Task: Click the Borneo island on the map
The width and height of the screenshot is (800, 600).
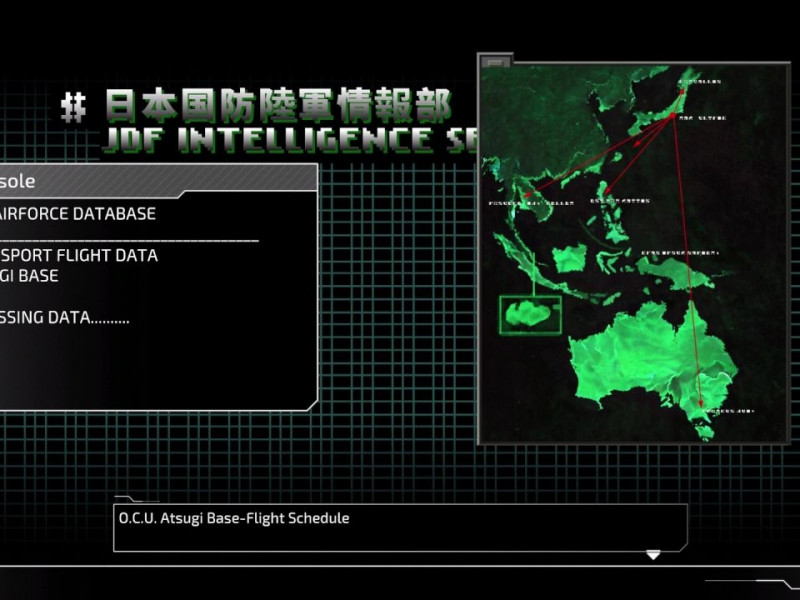Action: click(569, 259)
